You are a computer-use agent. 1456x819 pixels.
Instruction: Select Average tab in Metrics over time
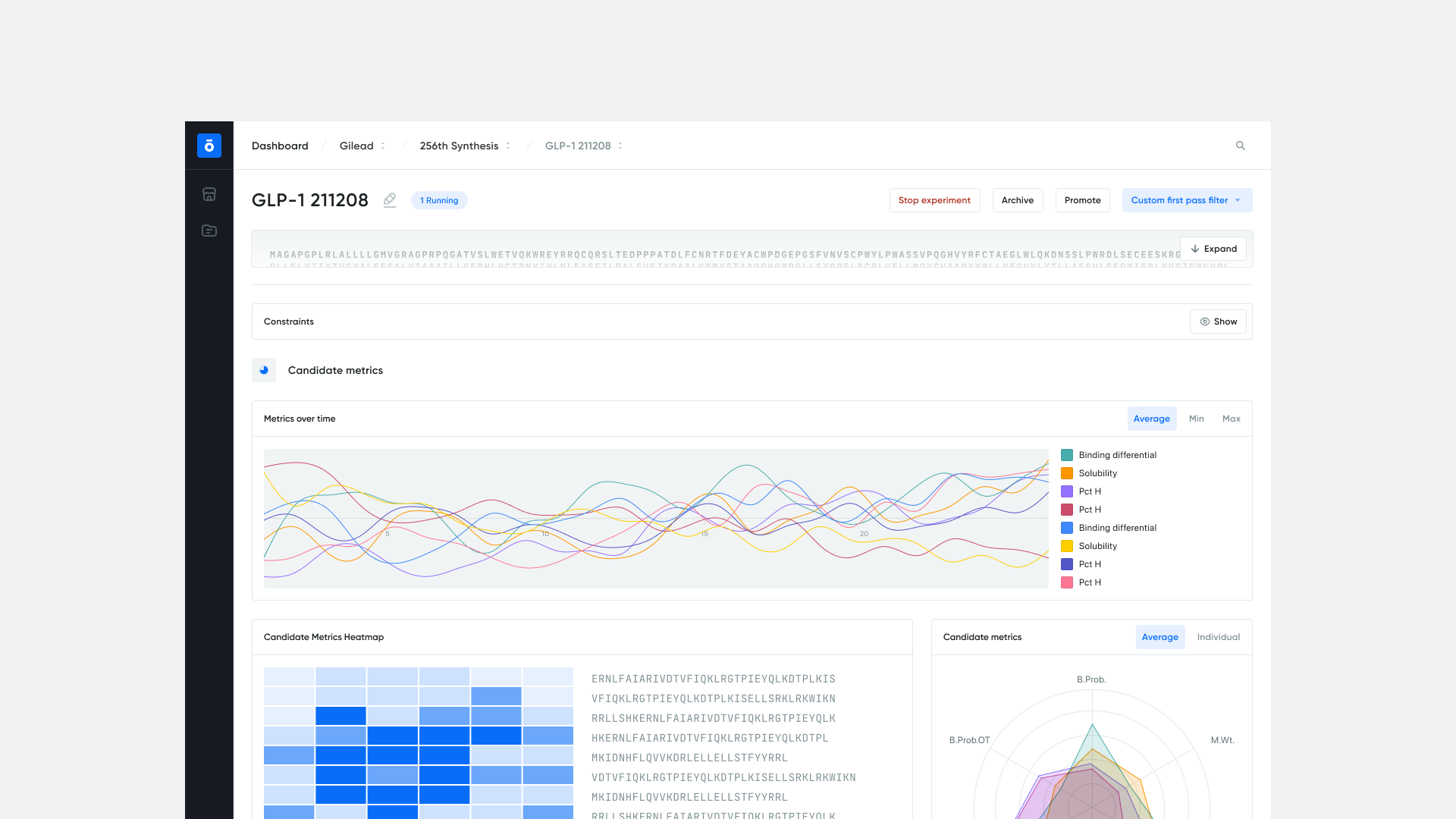click(1152, 419)
